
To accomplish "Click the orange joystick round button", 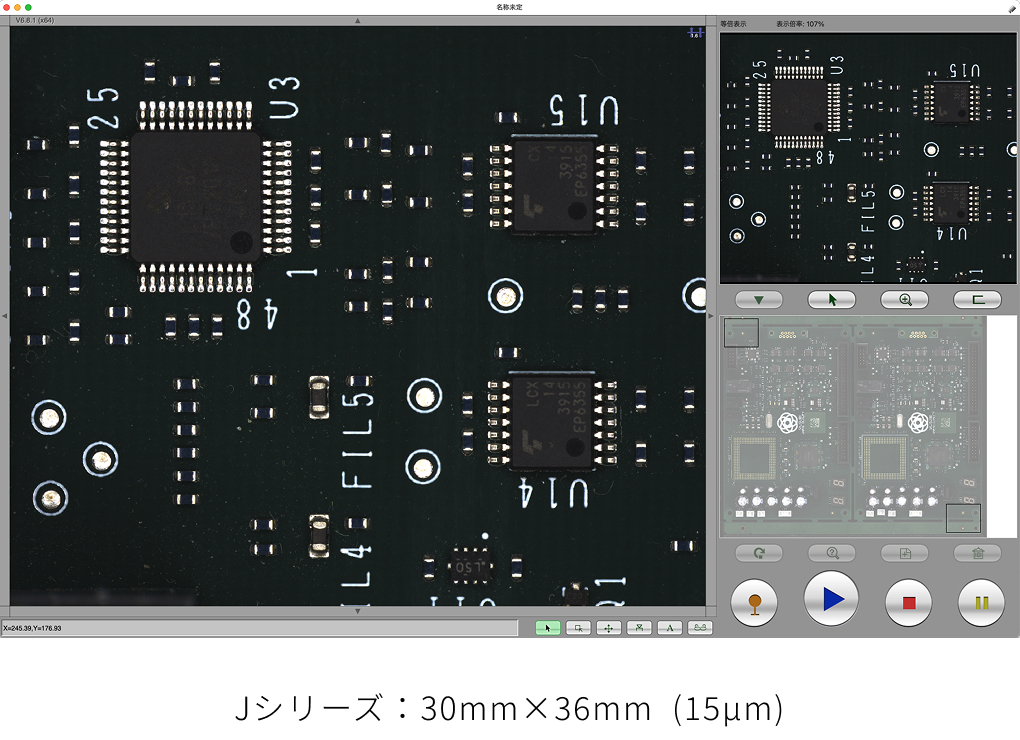I will pyautogui.click(x=755, y=602).
